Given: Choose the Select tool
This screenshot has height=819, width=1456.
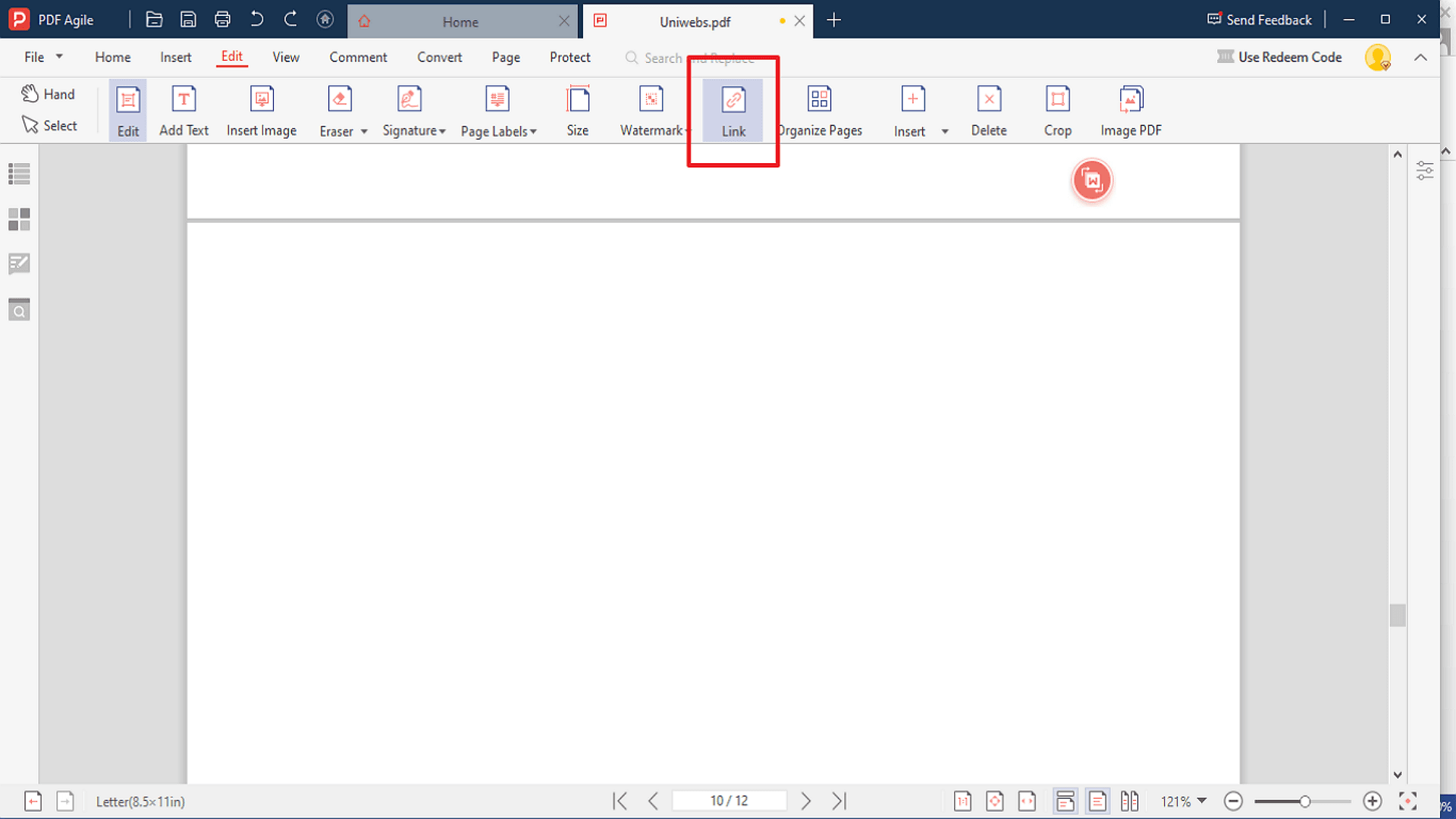Looking at the screenshot, I should tap(49, 125).
